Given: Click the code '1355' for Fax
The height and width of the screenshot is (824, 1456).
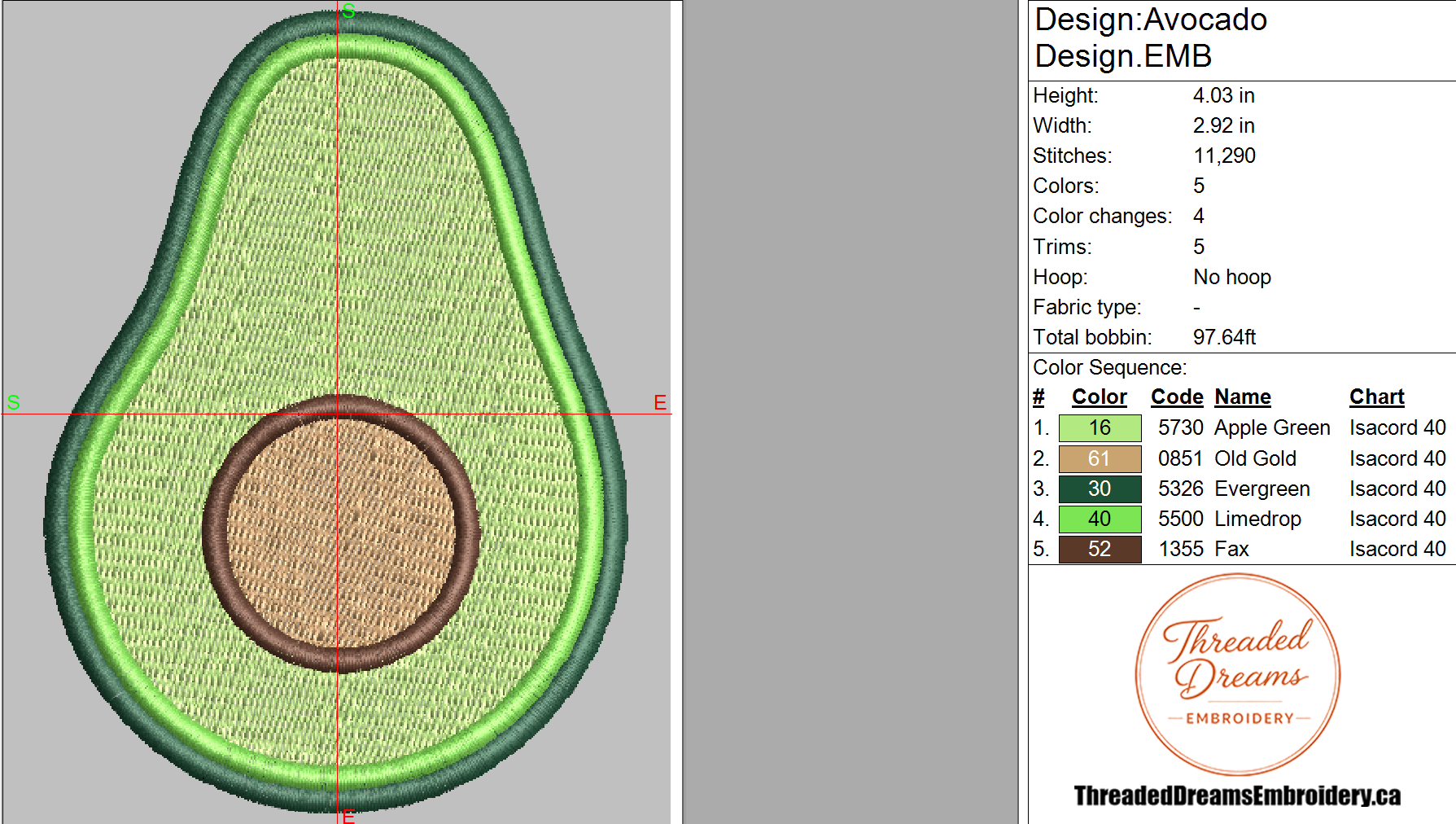Looking at the screenshot, I should 1181,549.
